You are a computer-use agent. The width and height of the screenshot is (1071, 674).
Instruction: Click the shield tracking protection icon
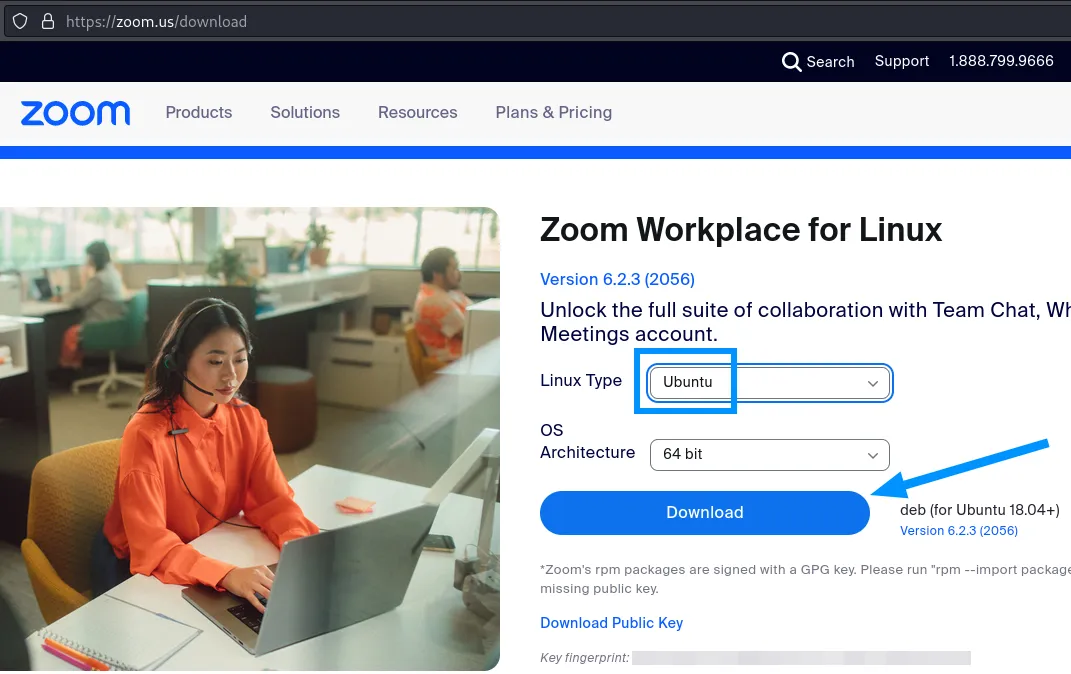20,21
